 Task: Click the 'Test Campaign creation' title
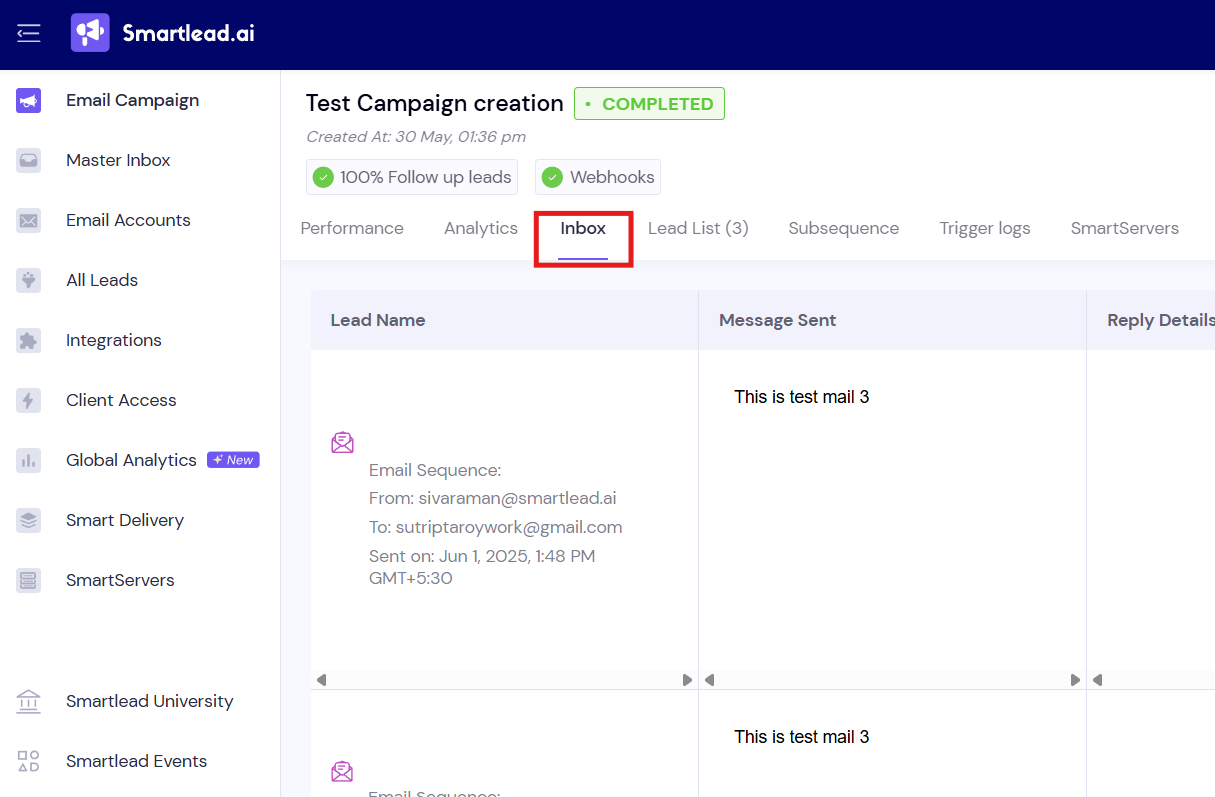[435, 103]
